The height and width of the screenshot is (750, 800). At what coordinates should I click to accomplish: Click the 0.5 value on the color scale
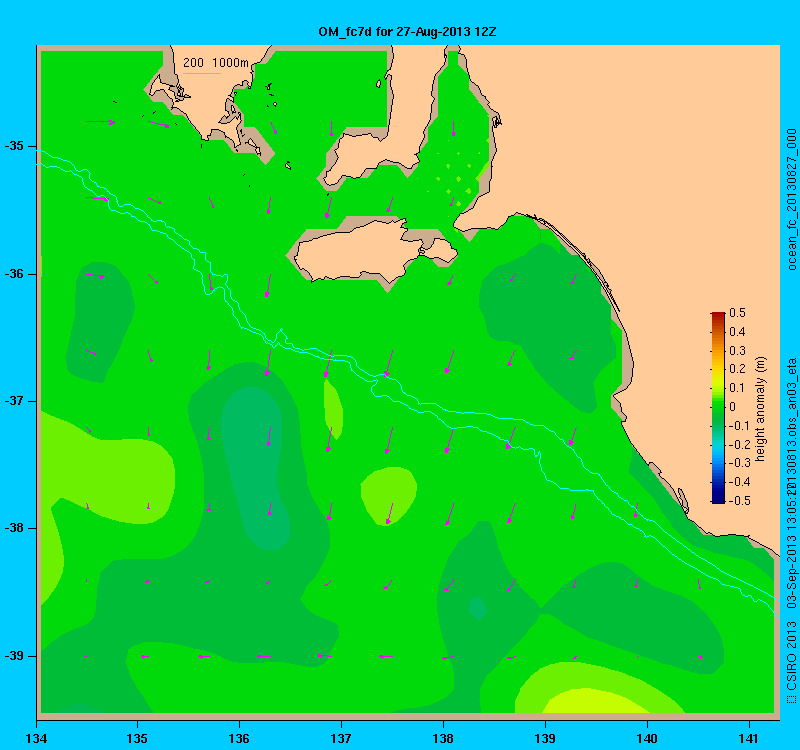pyautogui.click(x=737, y=313)
